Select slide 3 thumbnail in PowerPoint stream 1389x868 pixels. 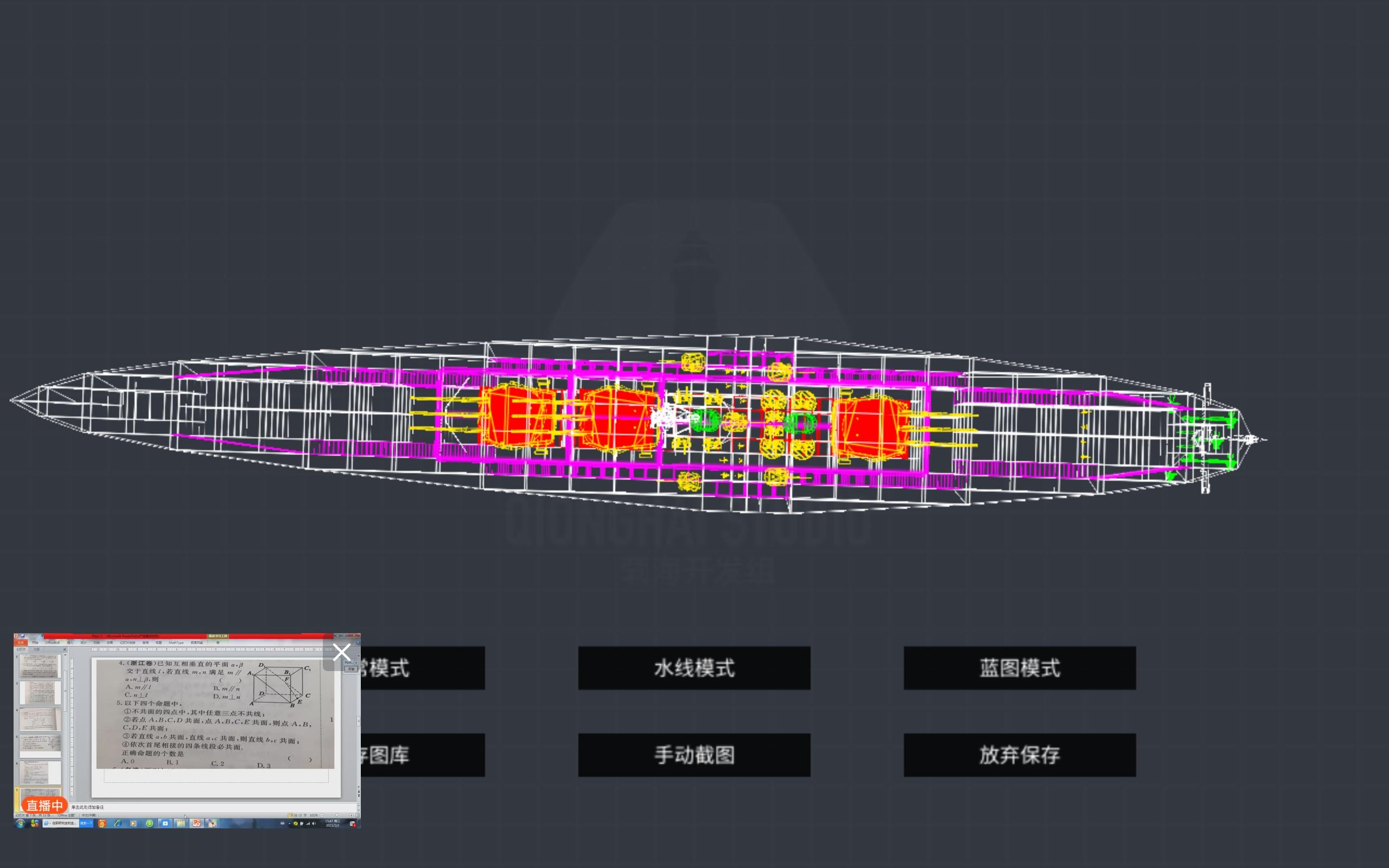pos(40,693)
